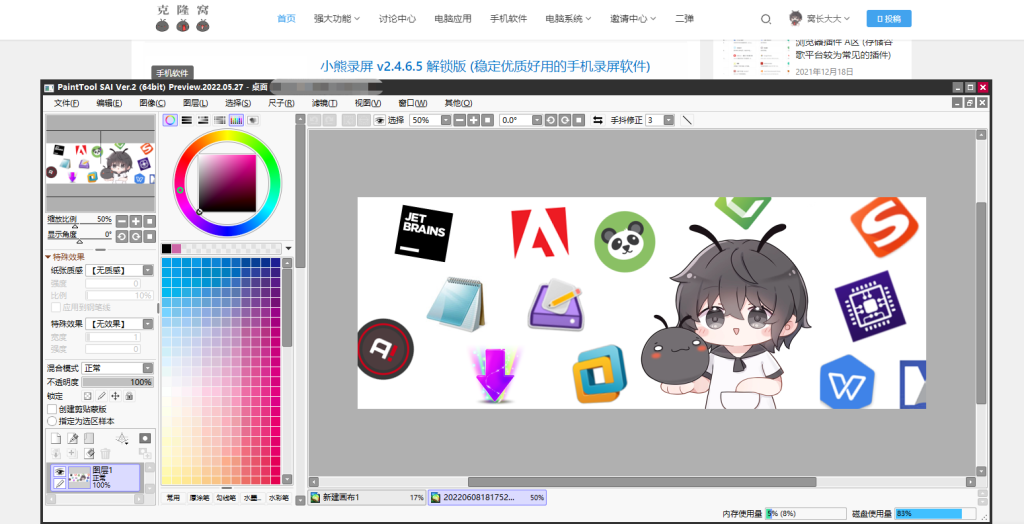Rotate view clockwise in navigator
This screenshot has width=1024, height=524.
pos(136,236)
